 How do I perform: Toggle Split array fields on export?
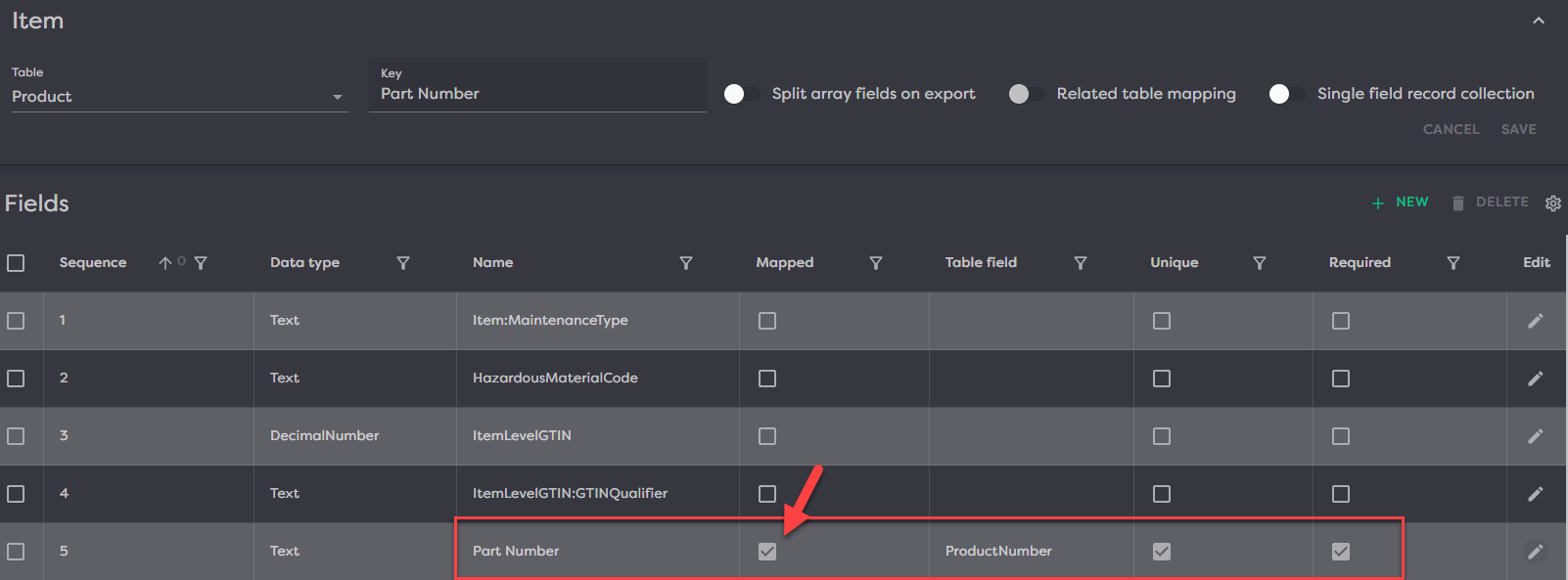[x=741, y=94]
